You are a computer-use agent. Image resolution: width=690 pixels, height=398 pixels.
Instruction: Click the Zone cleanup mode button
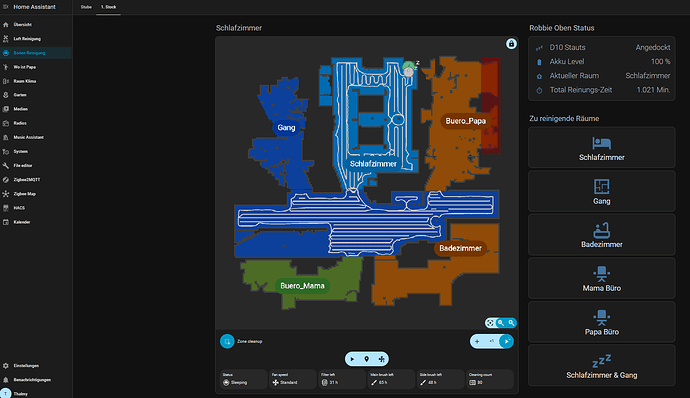click(x=227, y=341)
